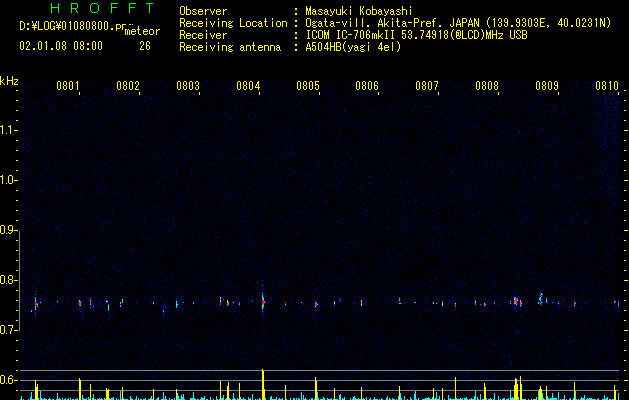Viewport: 629px width, 400px height.
Task: Click the Receiver field label
Action: pos(203,35)
